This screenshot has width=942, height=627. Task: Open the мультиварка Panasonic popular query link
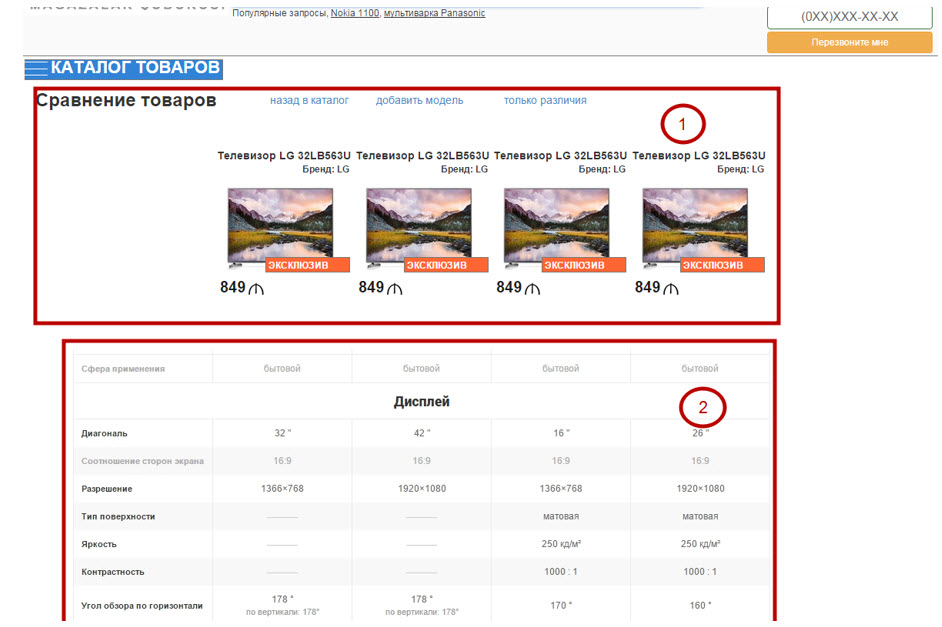434,13
